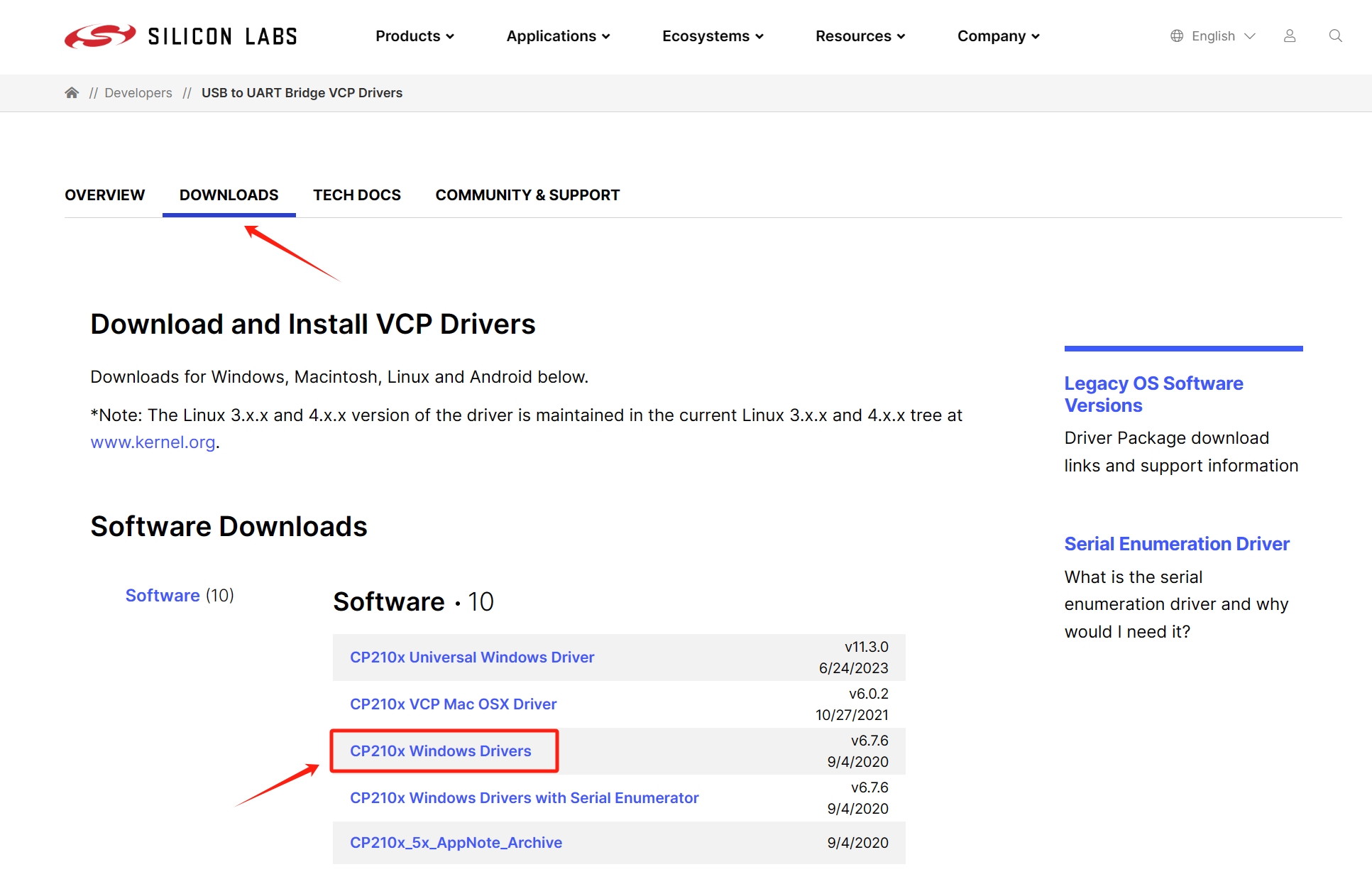Screen dimensions: 1372x889
Task: Click the Developers breadcrumb link
Action: pos(138,93)
